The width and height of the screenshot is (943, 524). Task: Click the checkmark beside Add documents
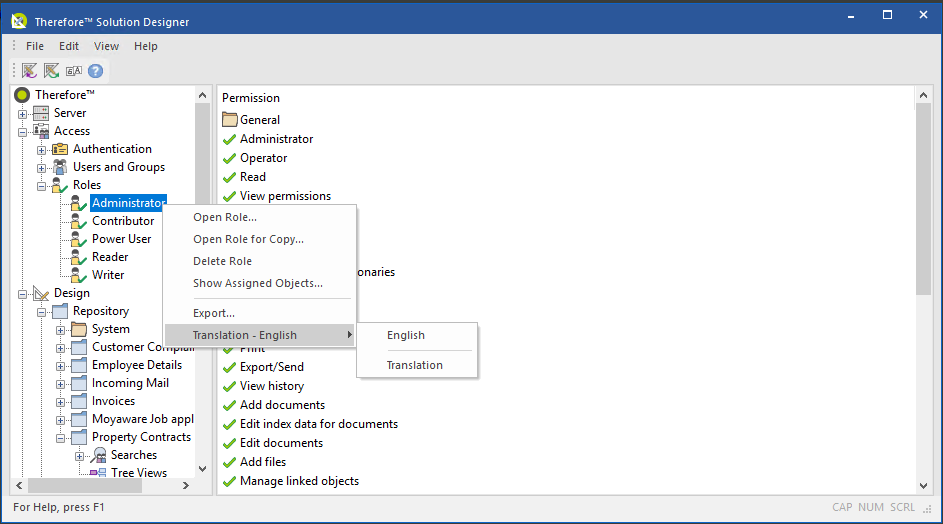coord(229,405)
